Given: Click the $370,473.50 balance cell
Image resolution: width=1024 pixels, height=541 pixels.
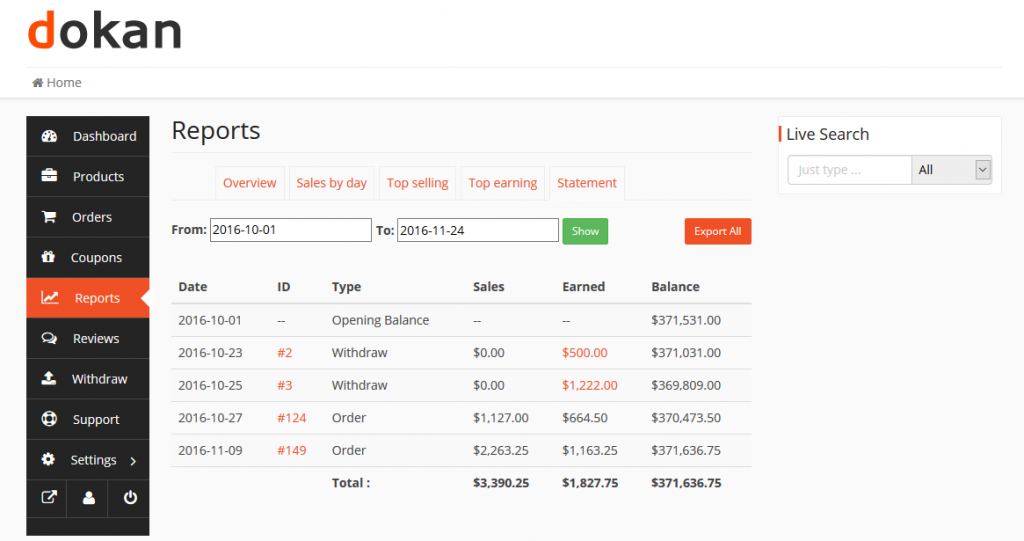Looking at the screenshot, I should tap(686, 418).
